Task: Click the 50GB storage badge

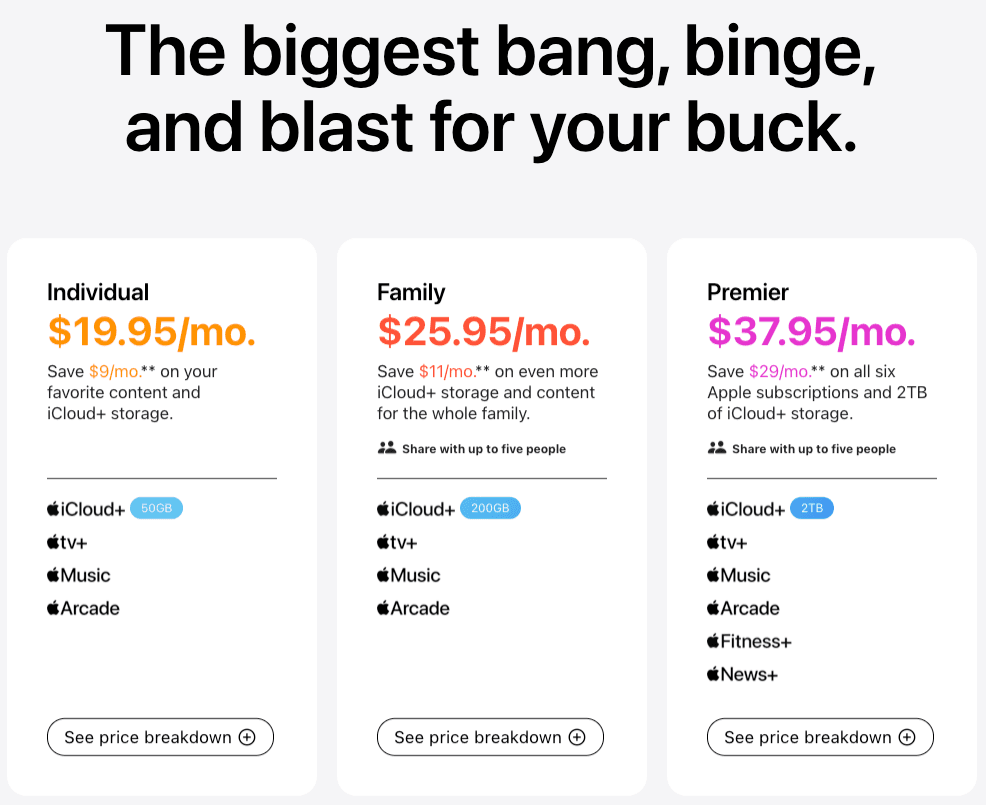Action: pyautogui.click(x=157, y=508)
